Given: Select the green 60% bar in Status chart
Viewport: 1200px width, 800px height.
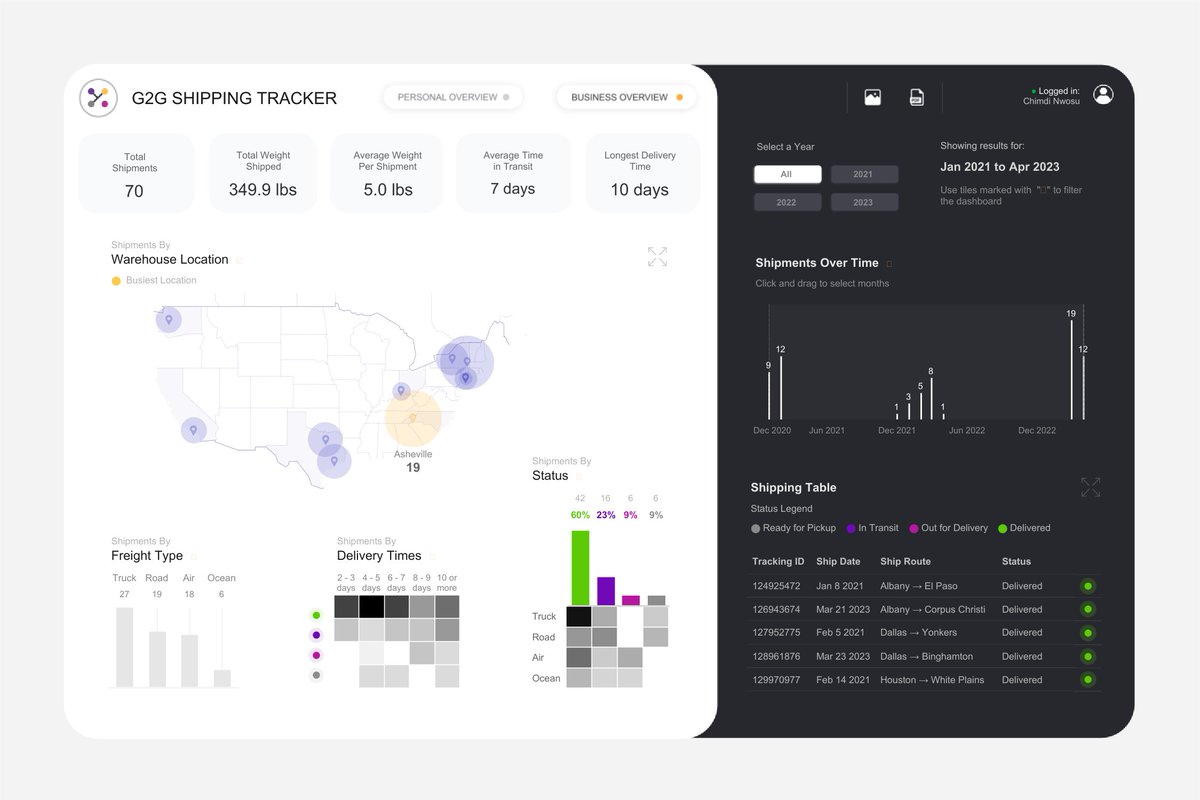Looking at the screenshot, I should pyautogui.click(x=580, y=568).
